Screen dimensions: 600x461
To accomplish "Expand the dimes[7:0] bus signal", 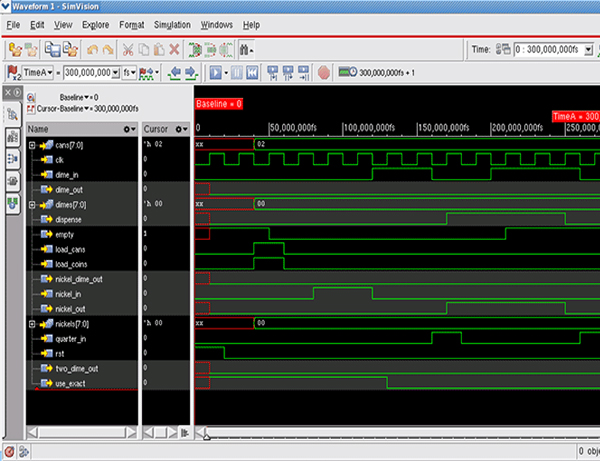I will coord(32,205).
